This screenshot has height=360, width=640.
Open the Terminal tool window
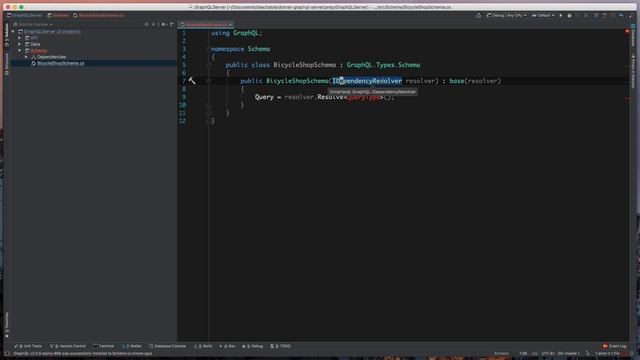[104, 346]
